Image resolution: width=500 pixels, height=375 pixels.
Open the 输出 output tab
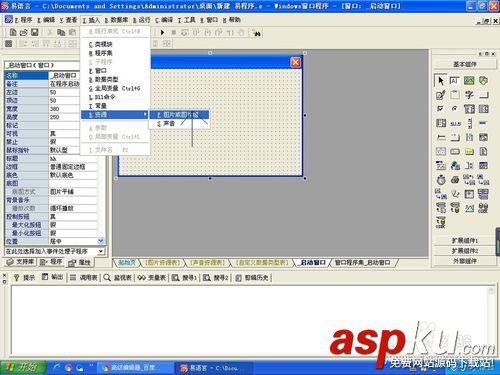(x=52, y=277)
